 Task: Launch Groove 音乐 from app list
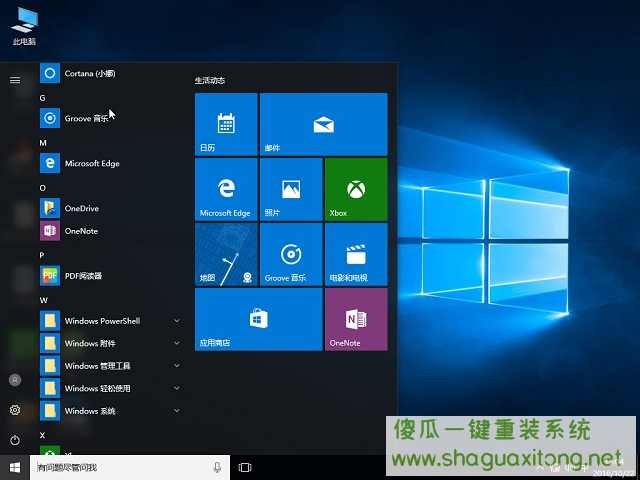pyautogui.click(x=110, y=118)
